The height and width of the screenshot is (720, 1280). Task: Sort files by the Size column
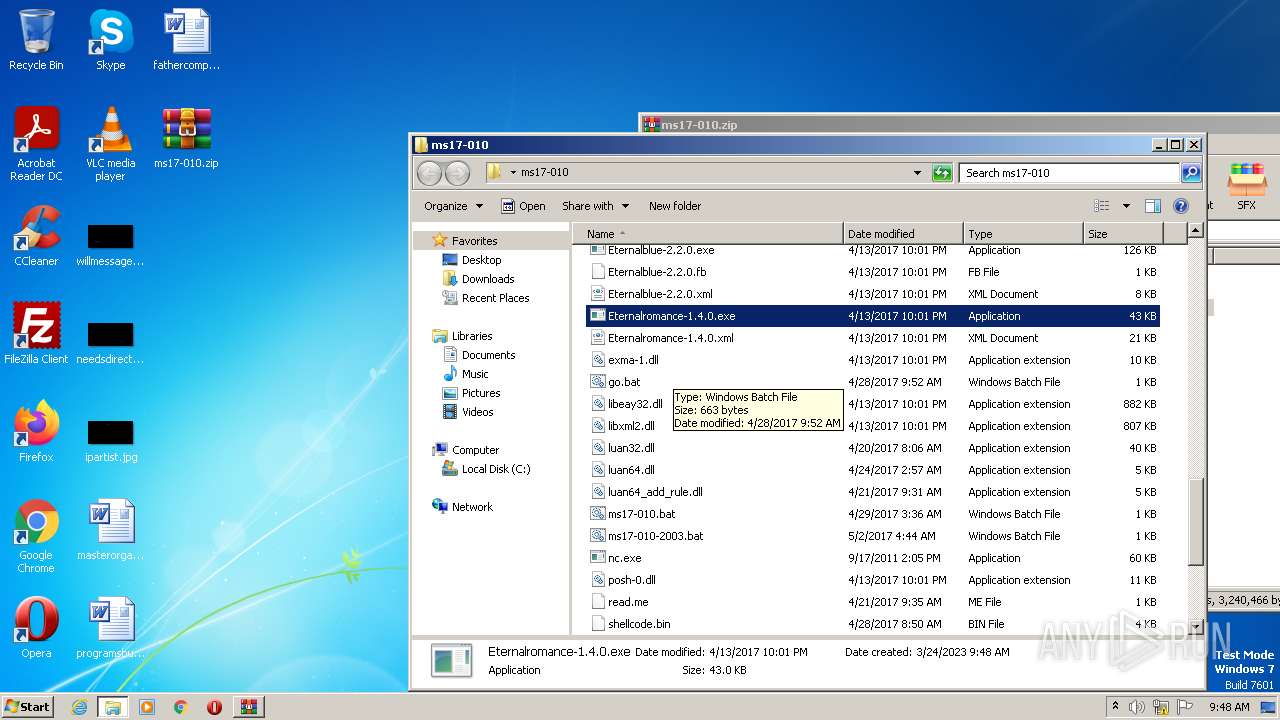1122,234
